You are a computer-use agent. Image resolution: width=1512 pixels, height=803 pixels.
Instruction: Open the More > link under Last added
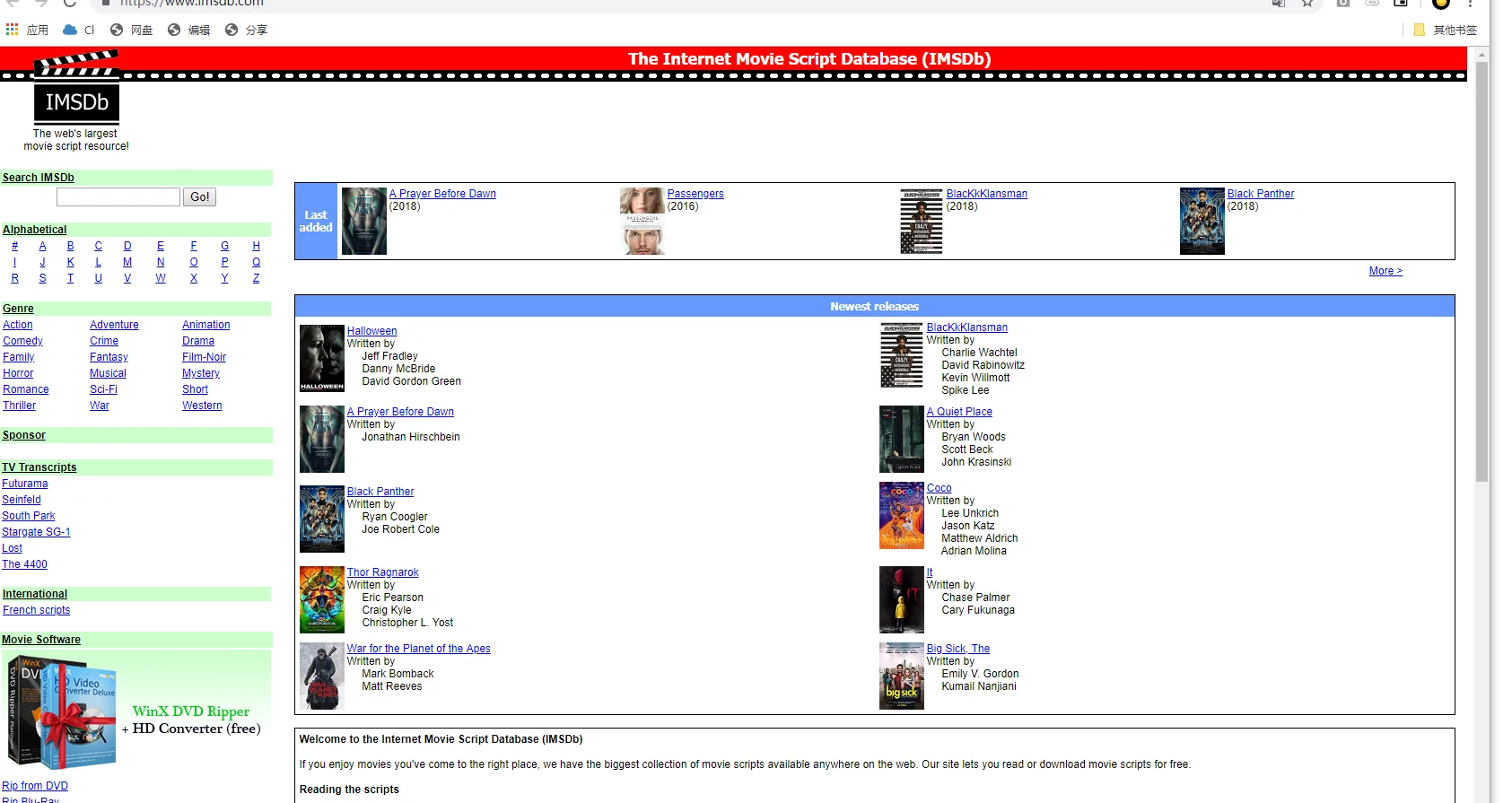[1385, 271]
